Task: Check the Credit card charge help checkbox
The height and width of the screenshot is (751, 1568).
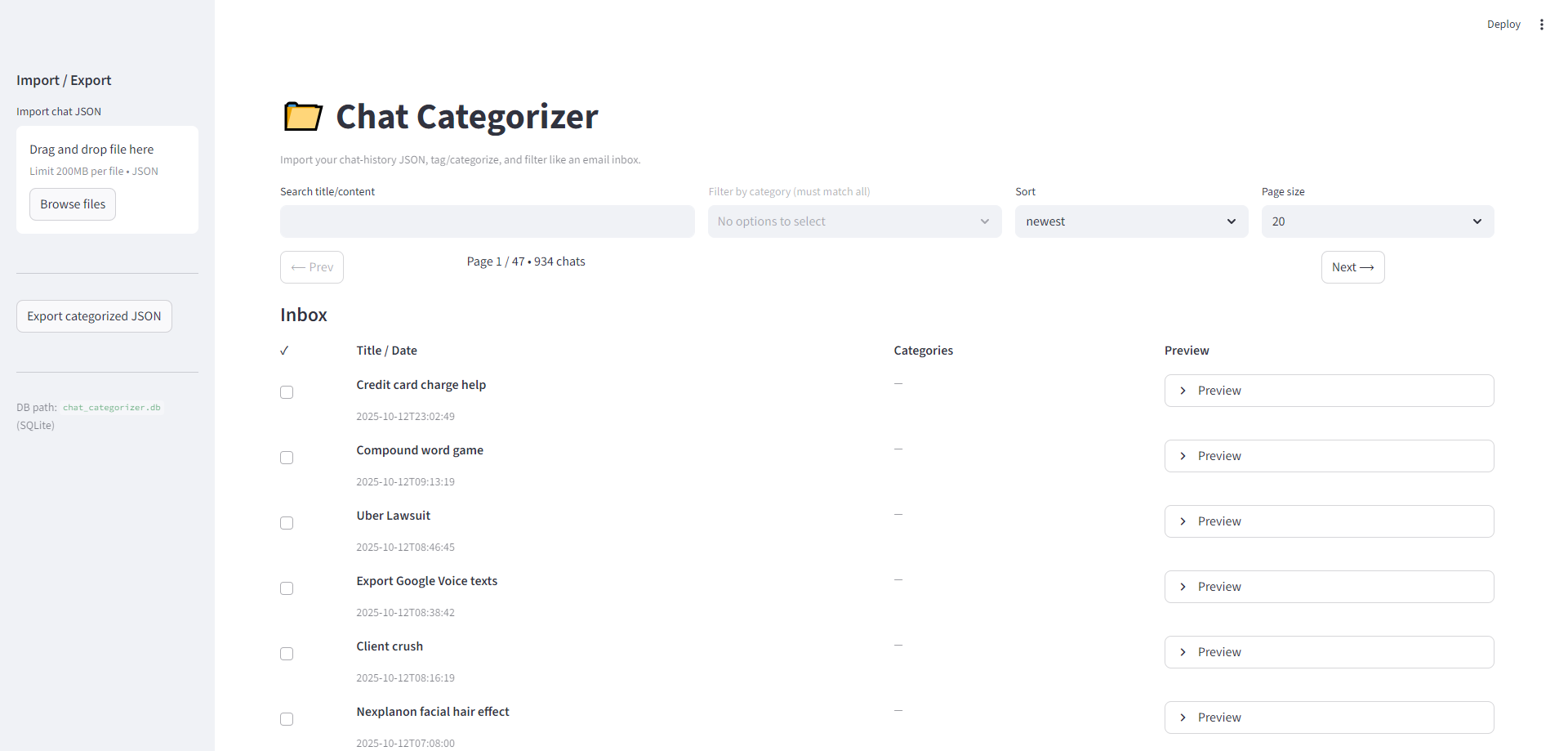Action: (286, 392)
